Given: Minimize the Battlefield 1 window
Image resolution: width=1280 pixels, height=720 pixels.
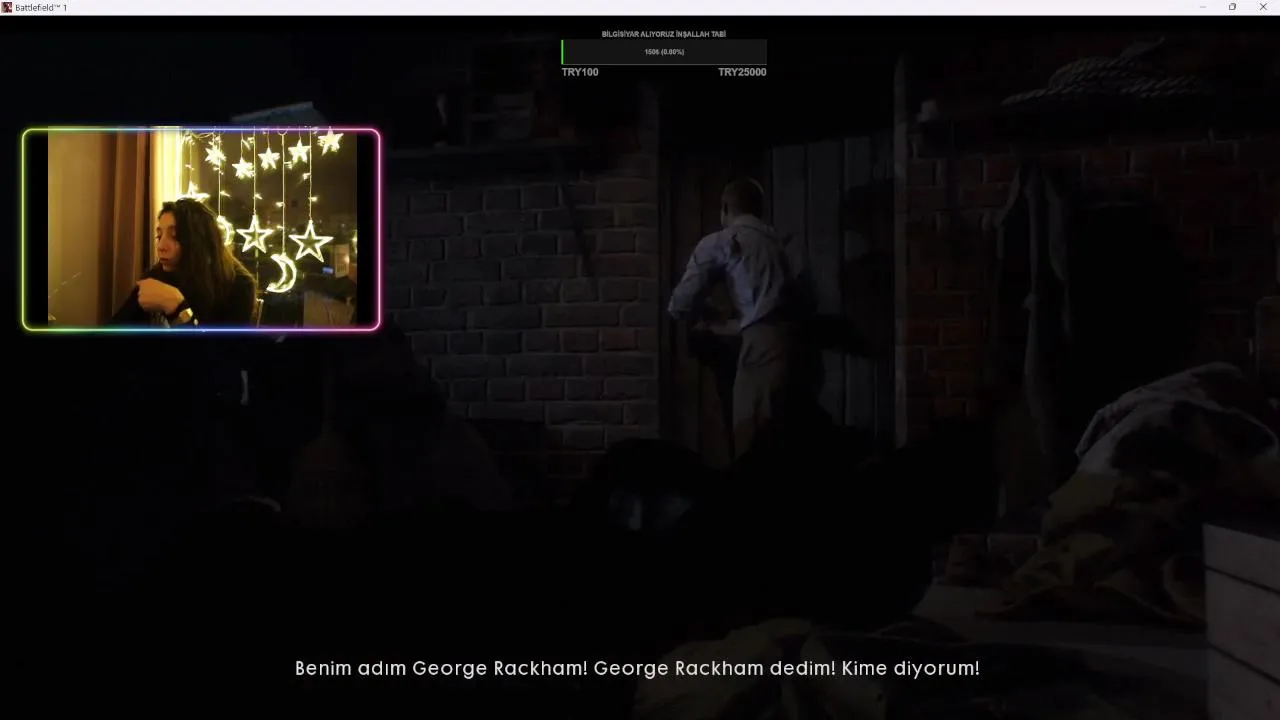Looking at the screenshot, I should tap(1202, 7).
